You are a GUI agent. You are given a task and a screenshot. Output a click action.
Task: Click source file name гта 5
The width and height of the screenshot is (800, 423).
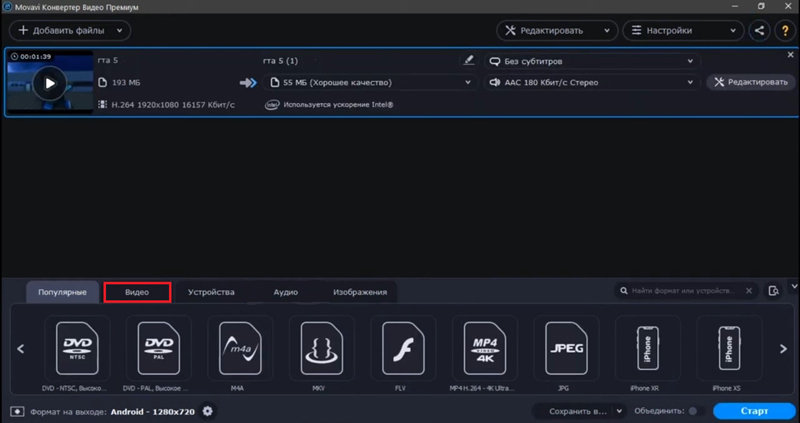(108, 60)
